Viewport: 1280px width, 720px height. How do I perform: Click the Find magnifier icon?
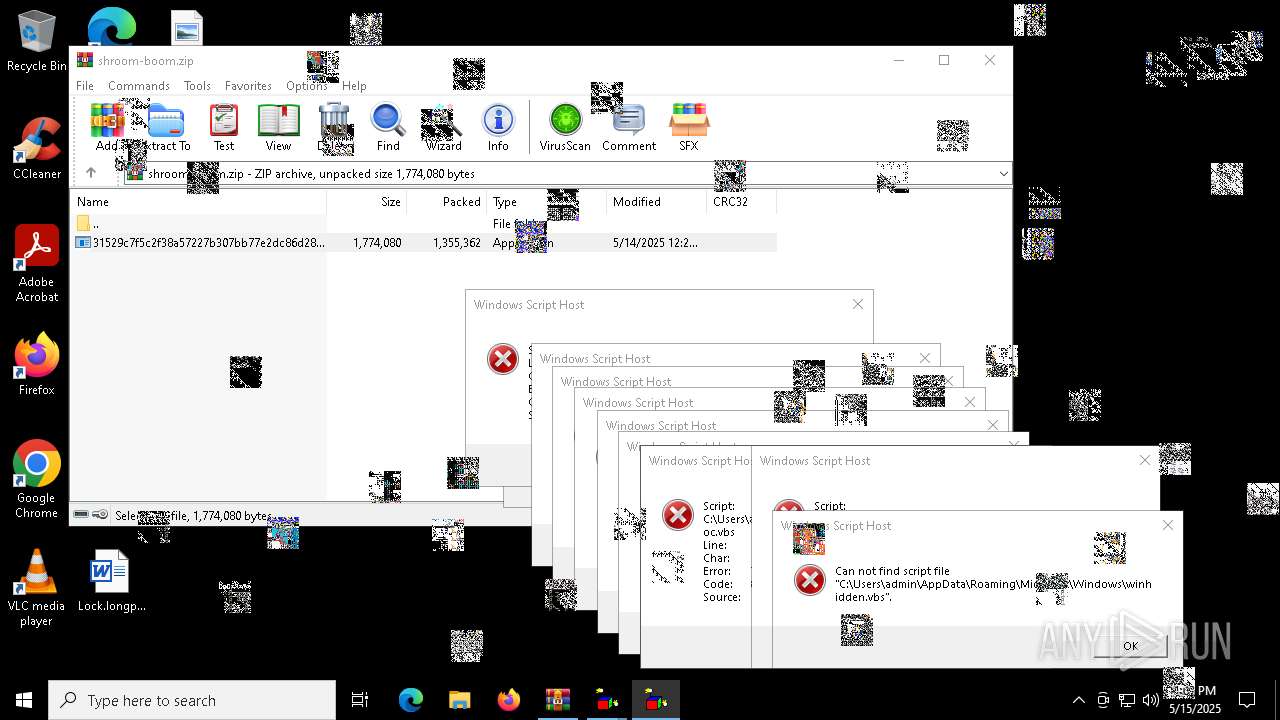point(388,128)
